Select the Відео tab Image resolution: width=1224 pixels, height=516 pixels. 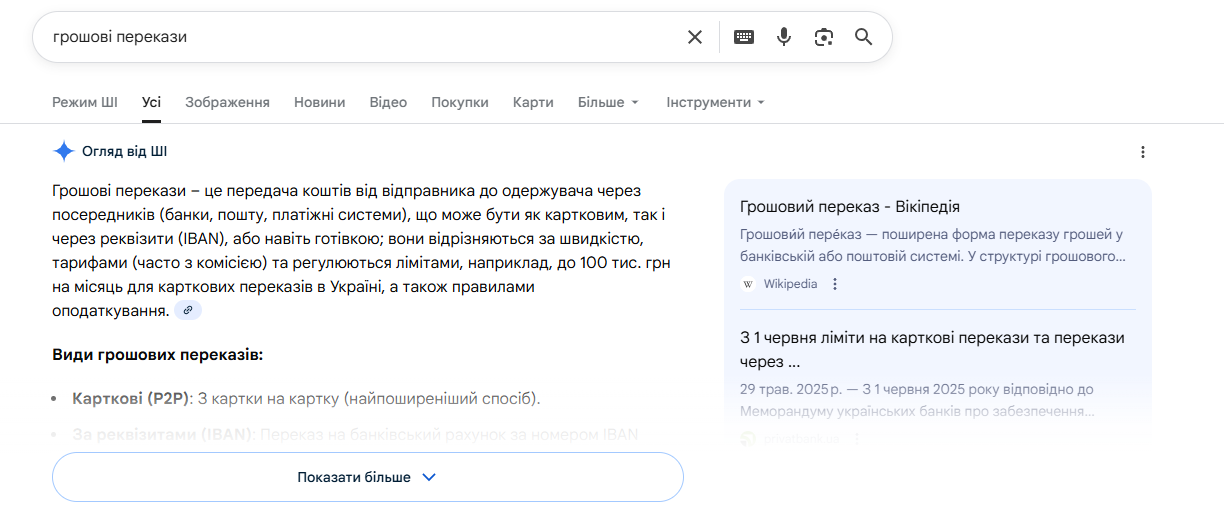[x=388, y=102]
